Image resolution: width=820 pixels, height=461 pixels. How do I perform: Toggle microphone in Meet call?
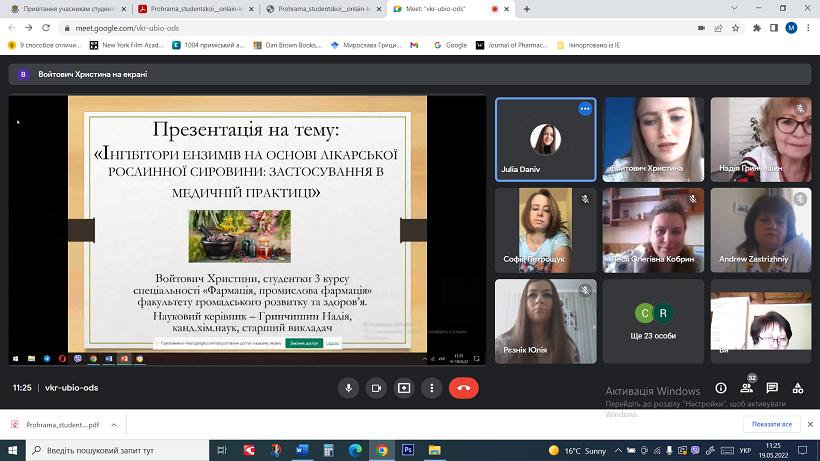[x=348, y=388]
